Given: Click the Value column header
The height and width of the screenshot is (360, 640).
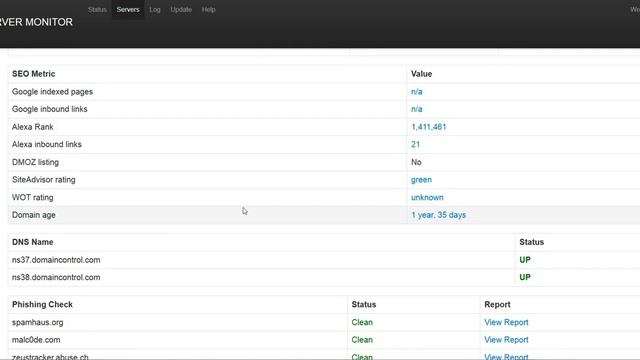Looking at the screenshot, I should 421,74.
